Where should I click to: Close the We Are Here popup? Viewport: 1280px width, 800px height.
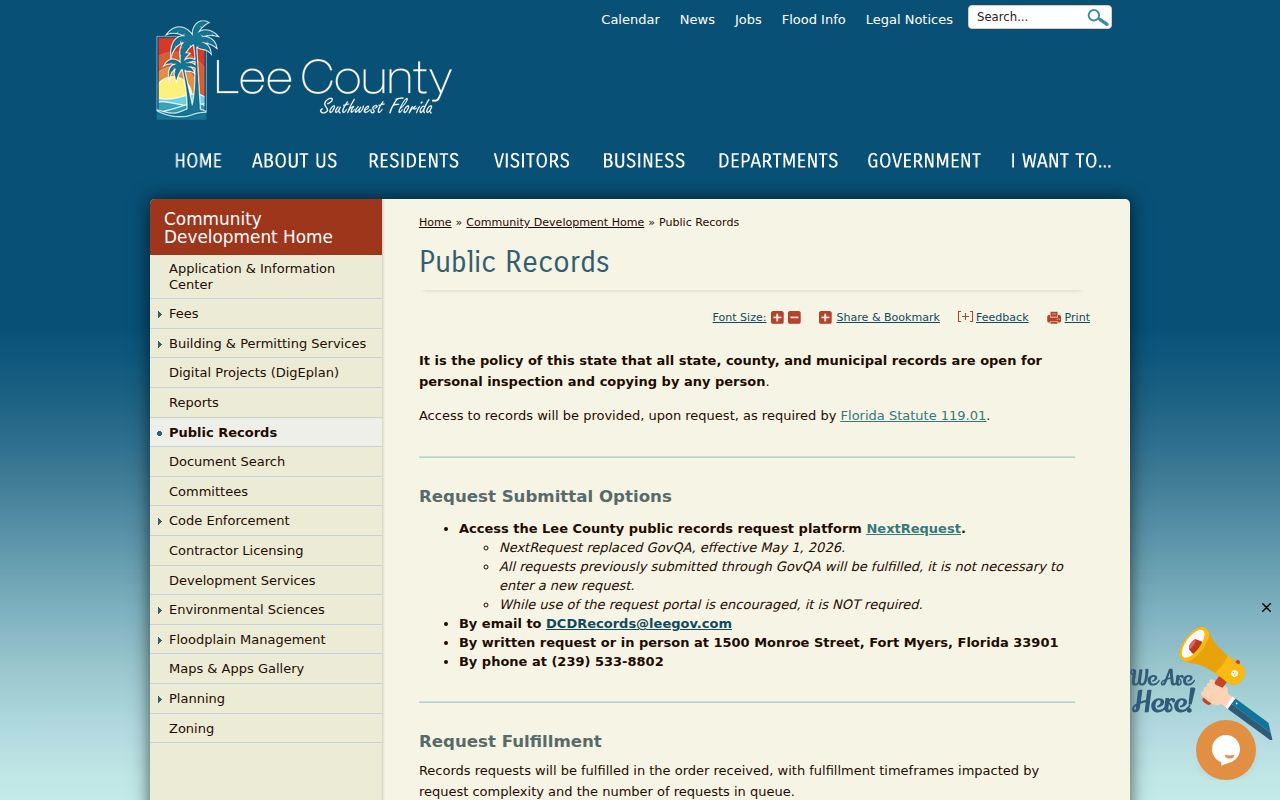pyautogui.click(x=1266, y=607)
